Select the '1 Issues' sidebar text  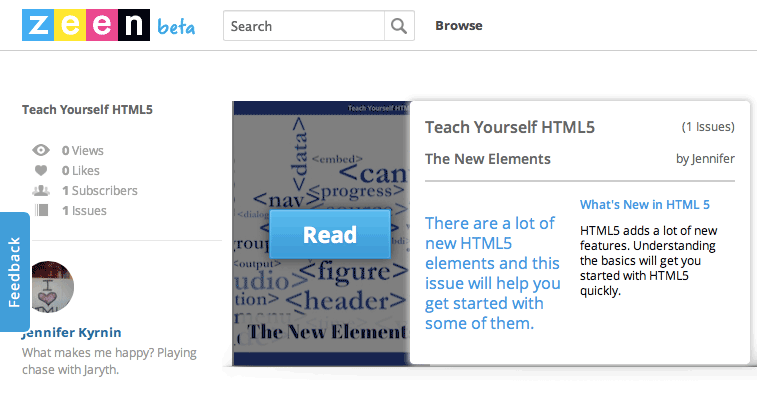click(x=84, y=211)
